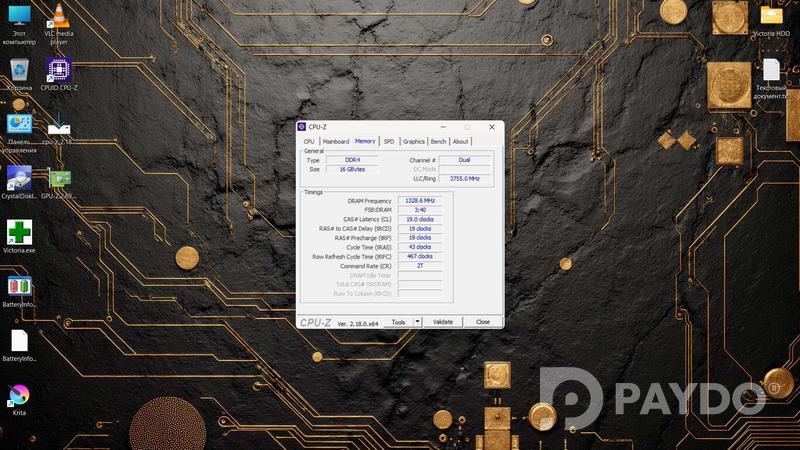Click the CPU-Z window title text
This screenshot has width=800, height=450.
tap(317, 127)
